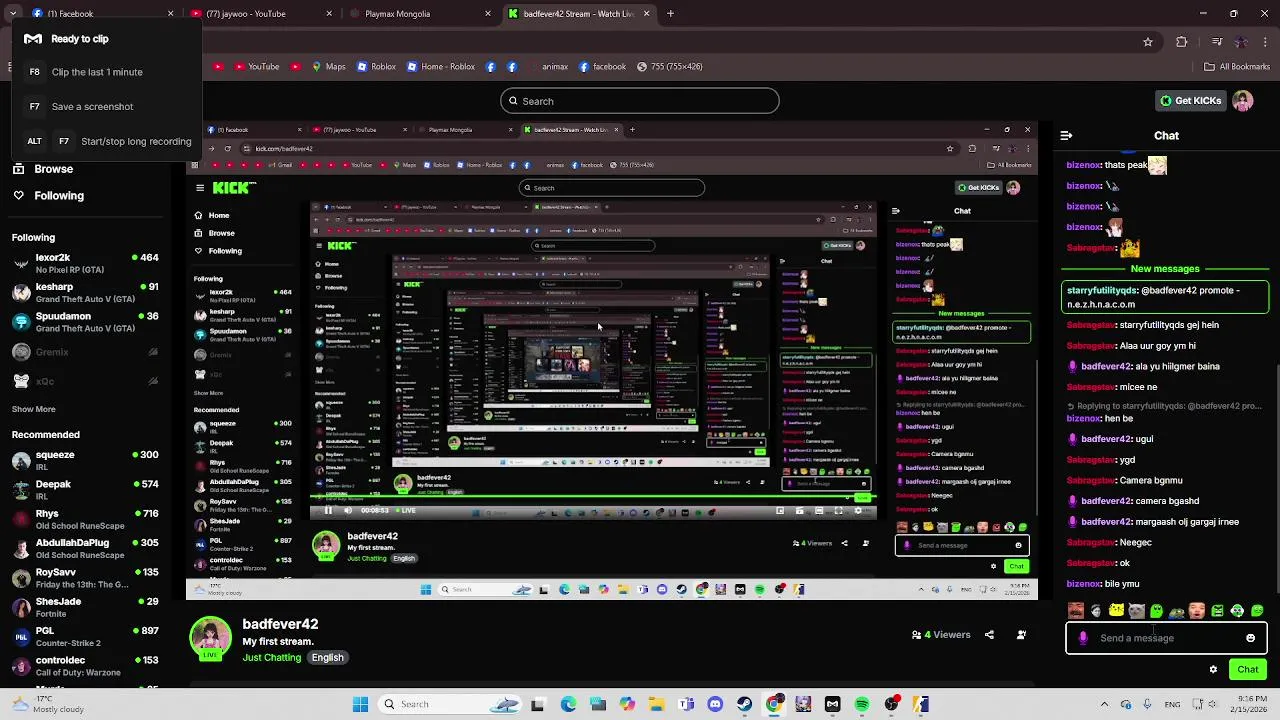The width and height of the screenshot is (1280, 720).
Task: Open lexor2k channel in Following list
Action: point(85,264)
